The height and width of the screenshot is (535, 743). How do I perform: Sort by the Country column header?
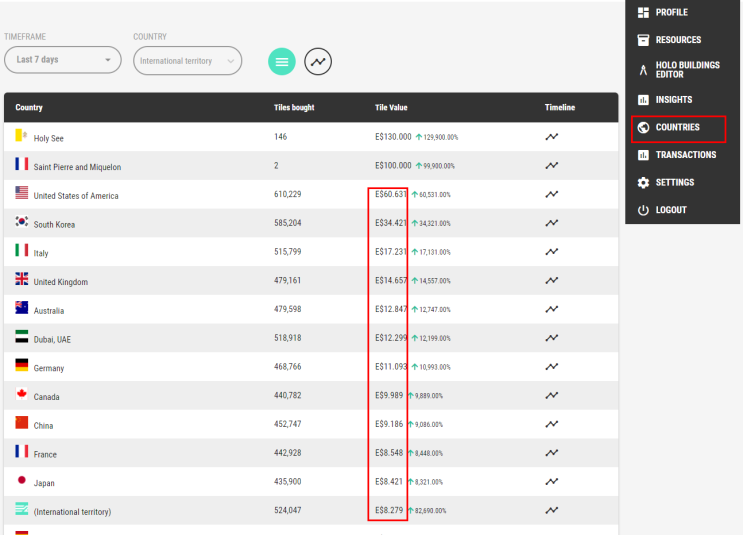pos(29,108)
